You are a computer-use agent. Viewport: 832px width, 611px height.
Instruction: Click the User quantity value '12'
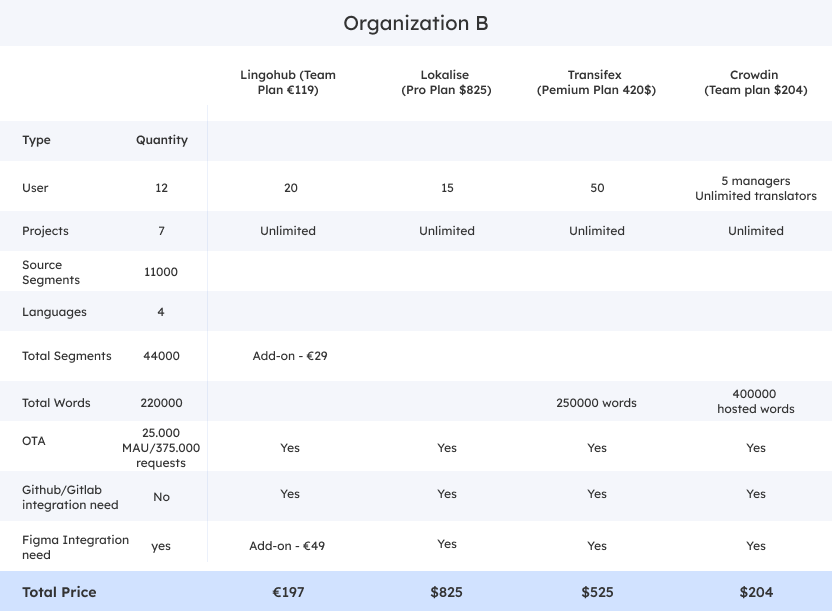pyautogui.click(x=161, y=188)
